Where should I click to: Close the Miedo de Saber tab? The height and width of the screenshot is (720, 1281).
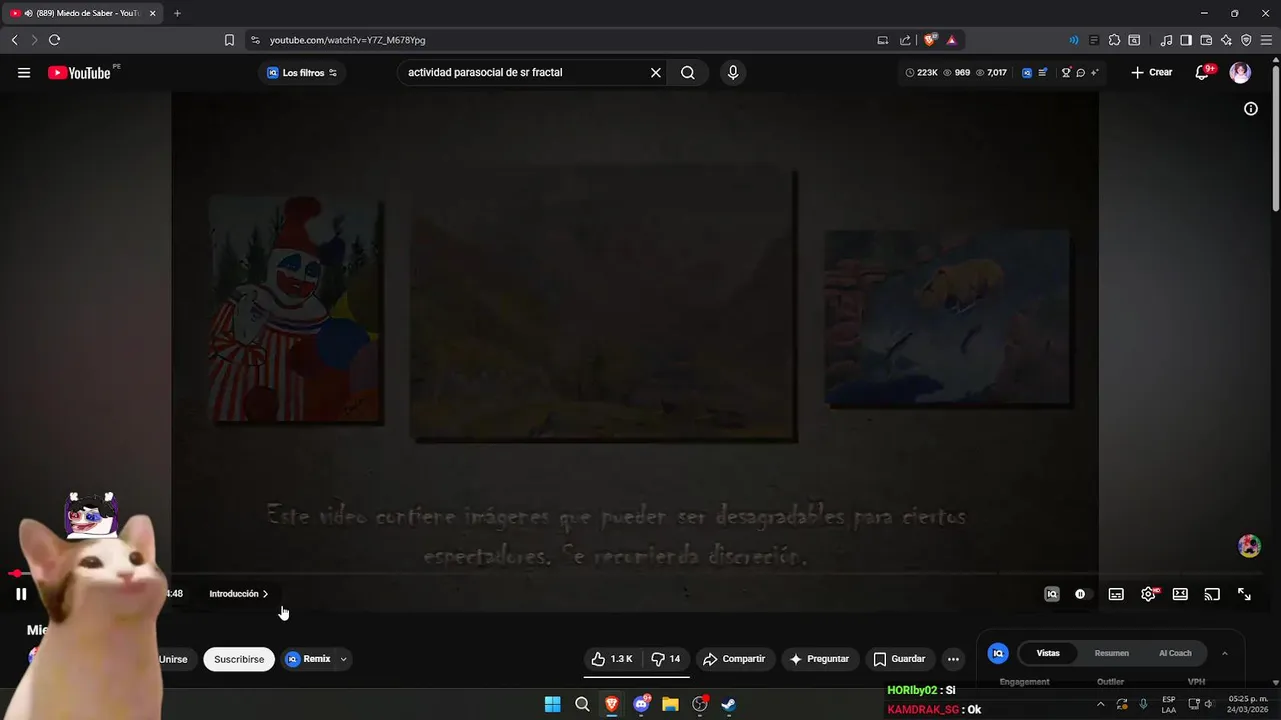click(152, 13)
